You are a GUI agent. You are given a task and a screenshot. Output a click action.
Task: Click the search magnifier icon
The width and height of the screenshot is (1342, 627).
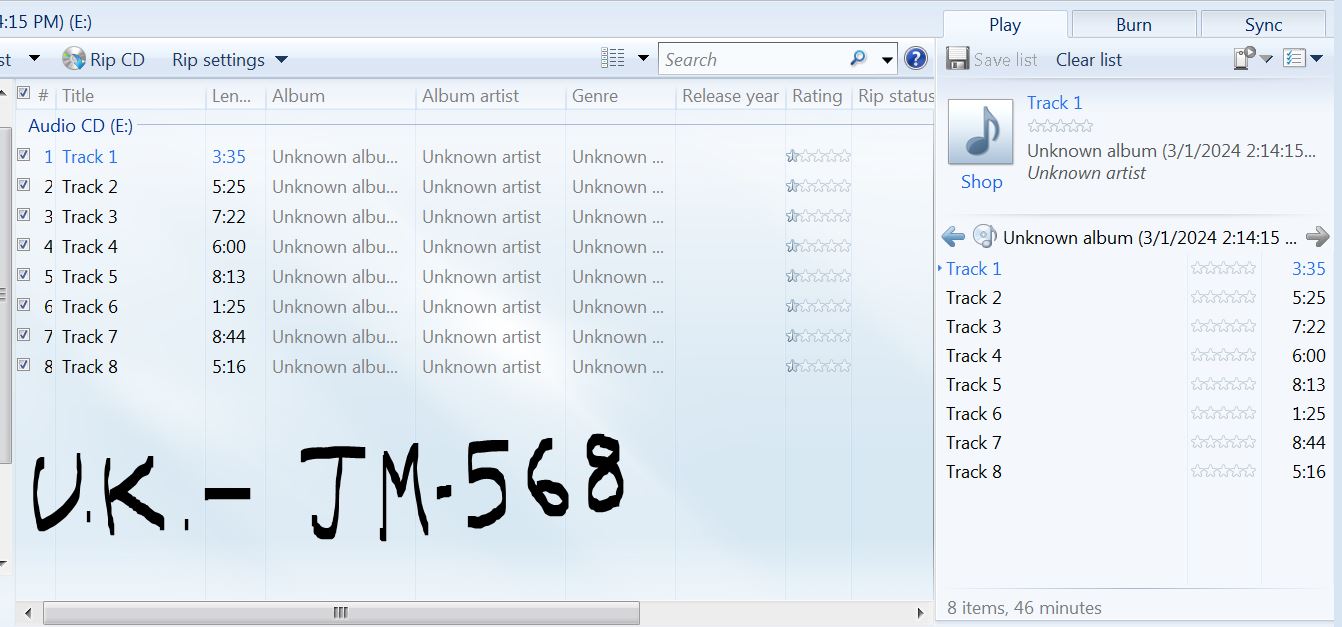coord(858,59)
